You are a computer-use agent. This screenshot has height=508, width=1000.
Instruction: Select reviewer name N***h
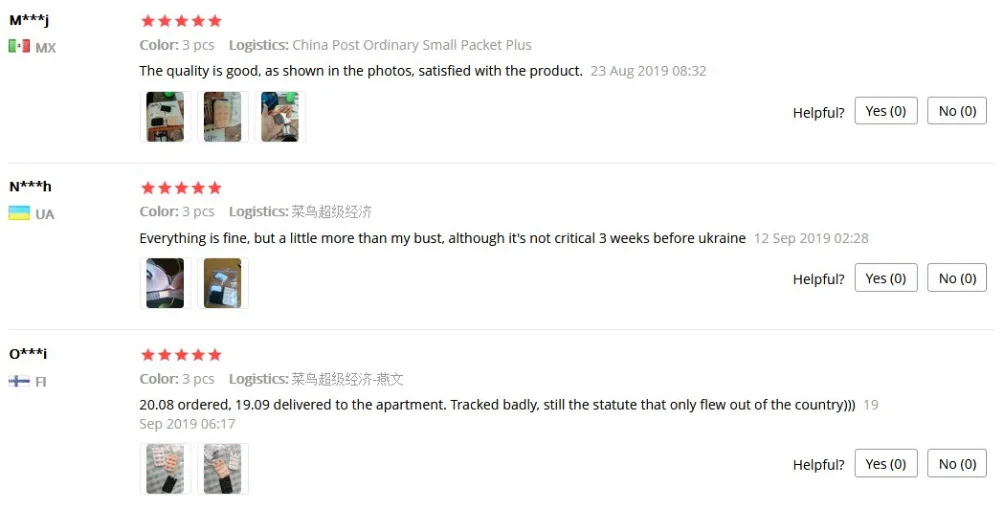(x=30, y=187)
